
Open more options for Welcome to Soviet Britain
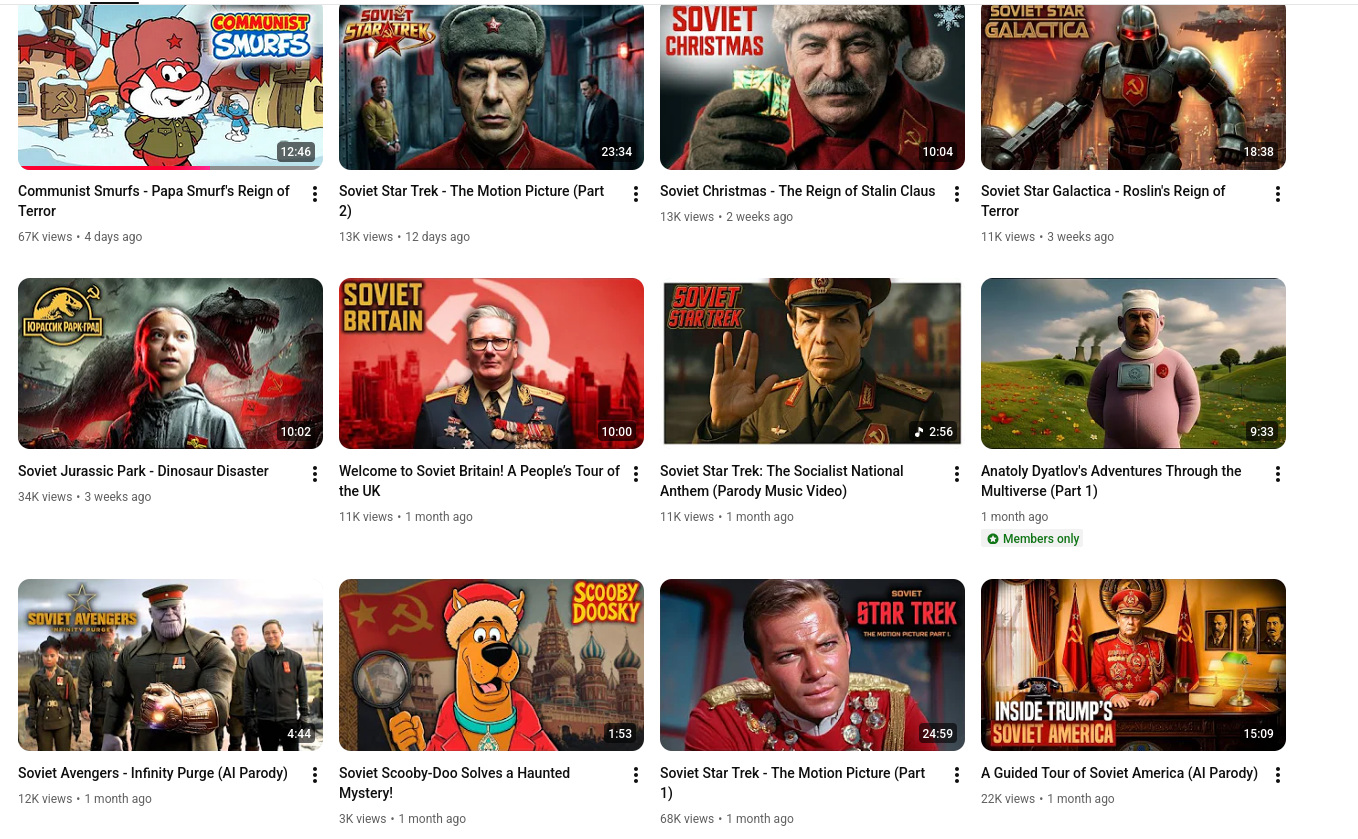click(635, 474)
